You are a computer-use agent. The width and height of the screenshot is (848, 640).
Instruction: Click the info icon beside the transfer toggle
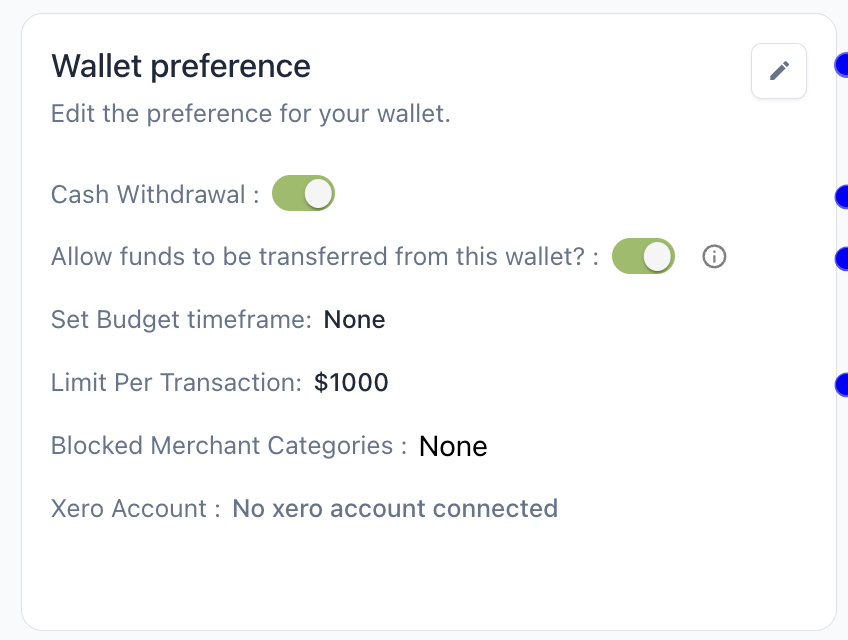pos(714,257)
